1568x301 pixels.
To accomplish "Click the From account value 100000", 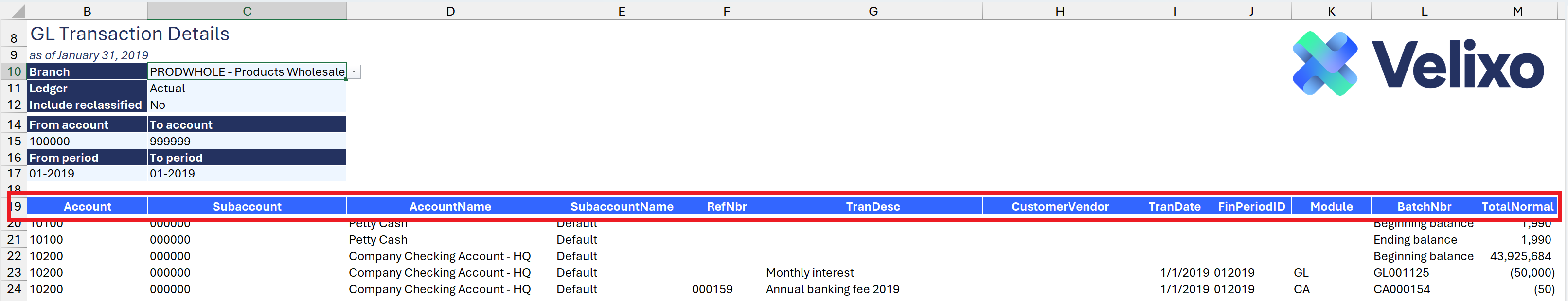I will point(87,141).
